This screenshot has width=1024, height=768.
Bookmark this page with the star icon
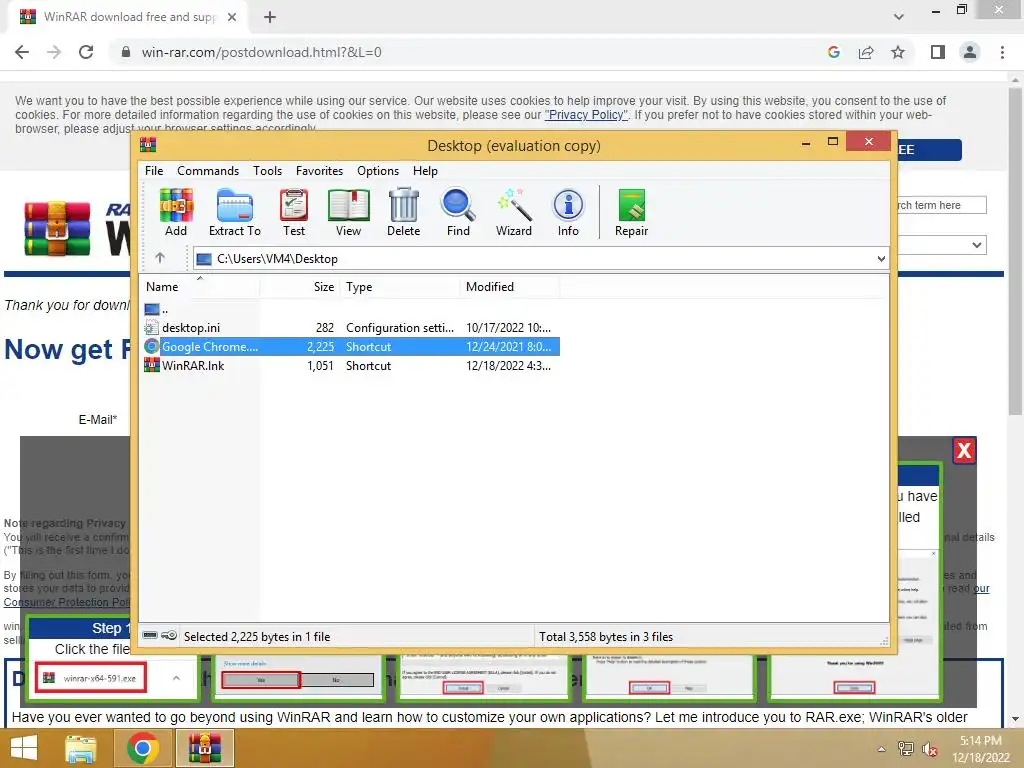pos(898,52)
